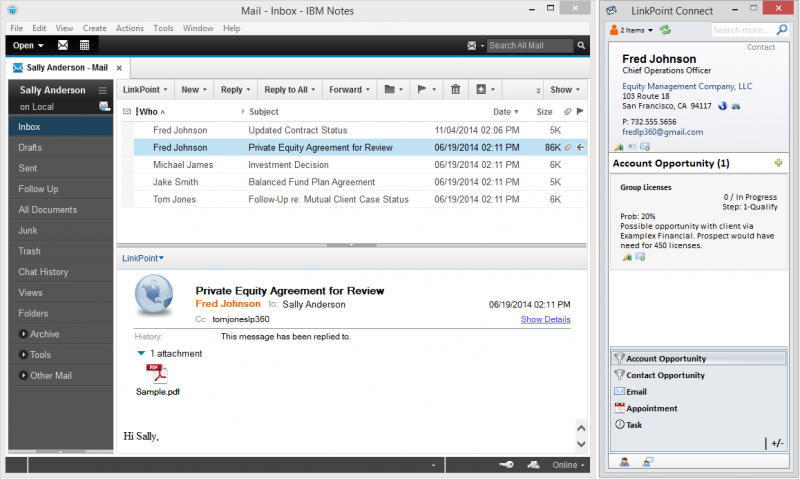Click the person icon at LinkPoint panel bottom
800x479 pixels.
tap(624, 462)
